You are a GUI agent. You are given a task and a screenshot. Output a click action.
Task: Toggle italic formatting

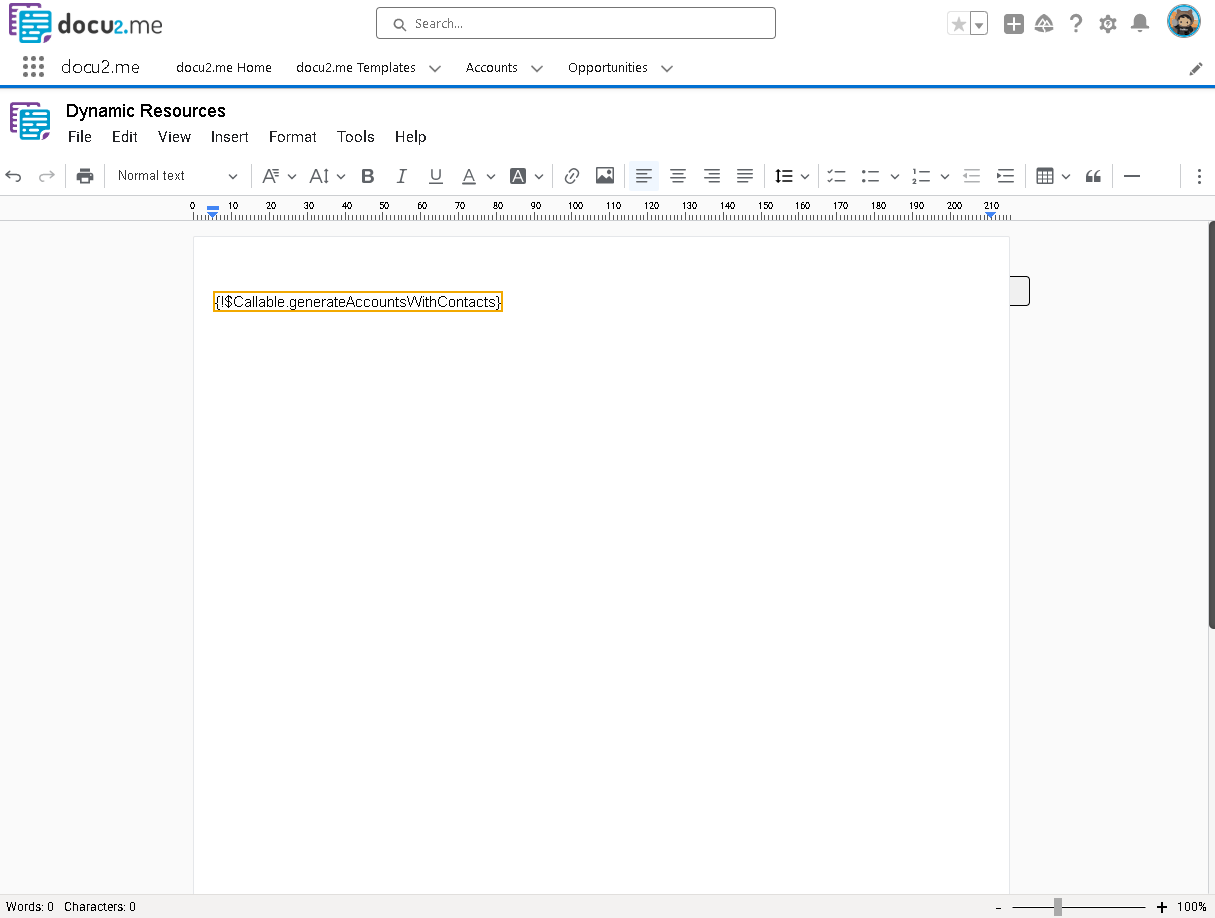[x=402, y=176]
